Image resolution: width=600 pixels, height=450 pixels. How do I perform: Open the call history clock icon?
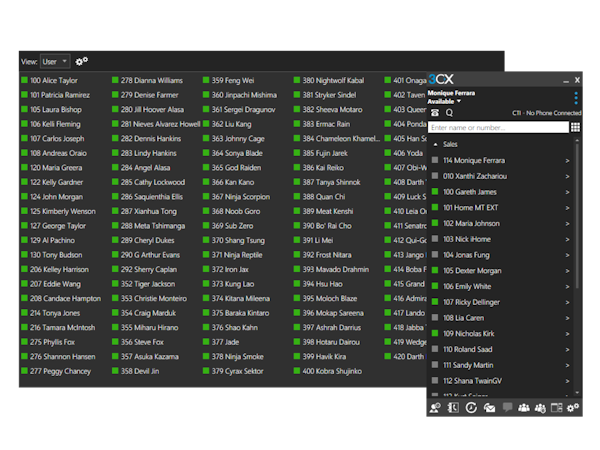click(471, 408)
